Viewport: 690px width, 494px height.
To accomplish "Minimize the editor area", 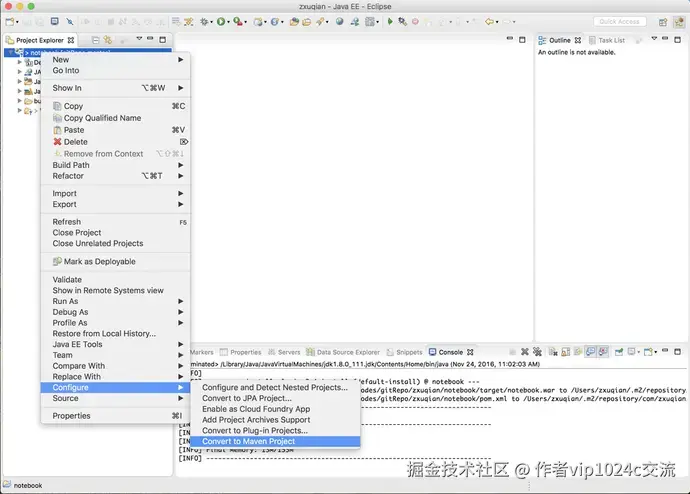I will click(510, 39).
